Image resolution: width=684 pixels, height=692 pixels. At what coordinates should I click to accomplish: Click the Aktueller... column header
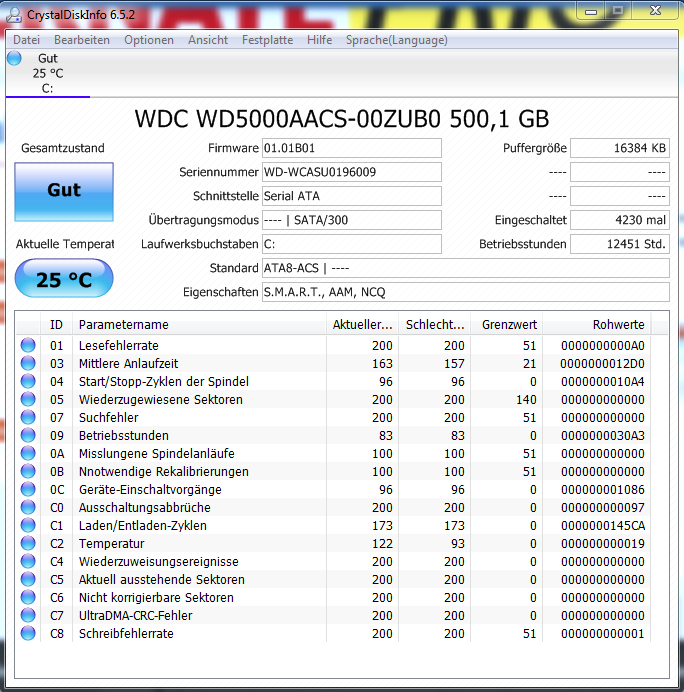coord(362,325)
